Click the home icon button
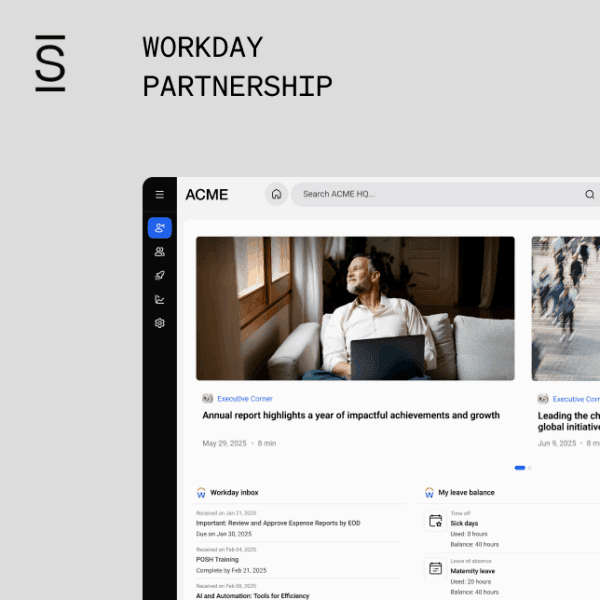Screen dimensions: 600x600 [x=277, y=194]
